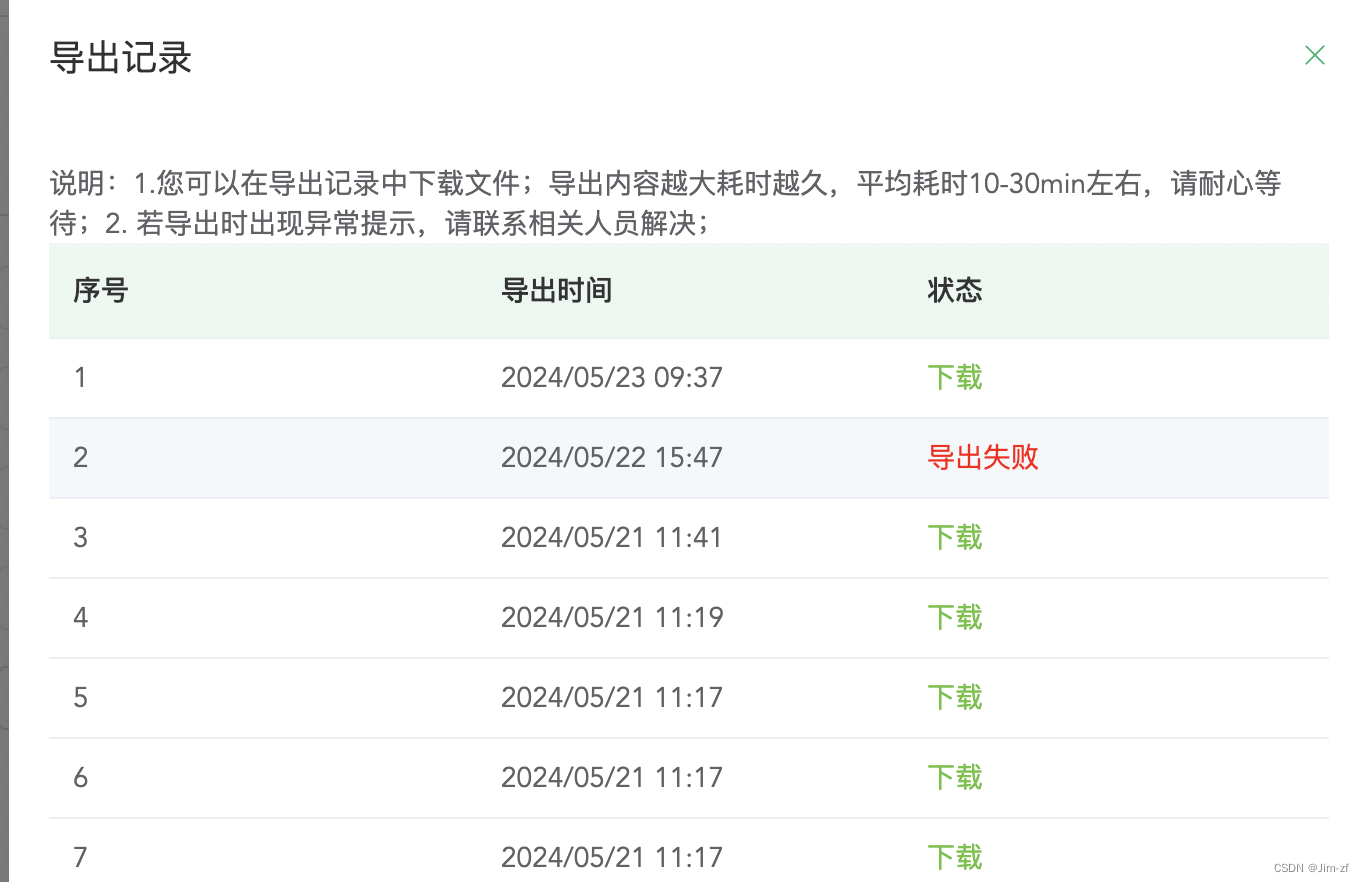Download the export dated 2024/05/21 11:19

(x=954, y=617)
